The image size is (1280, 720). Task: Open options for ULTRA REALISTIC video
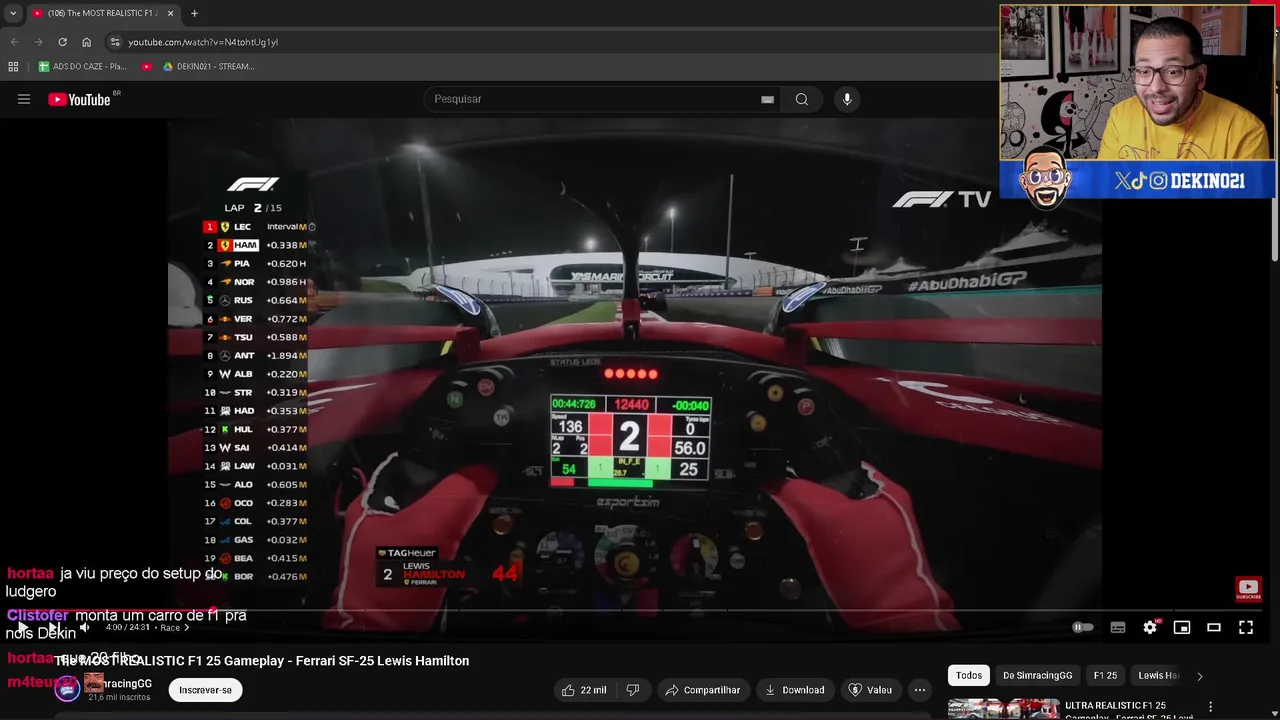pyautogui.click(x=1210, y=707)
